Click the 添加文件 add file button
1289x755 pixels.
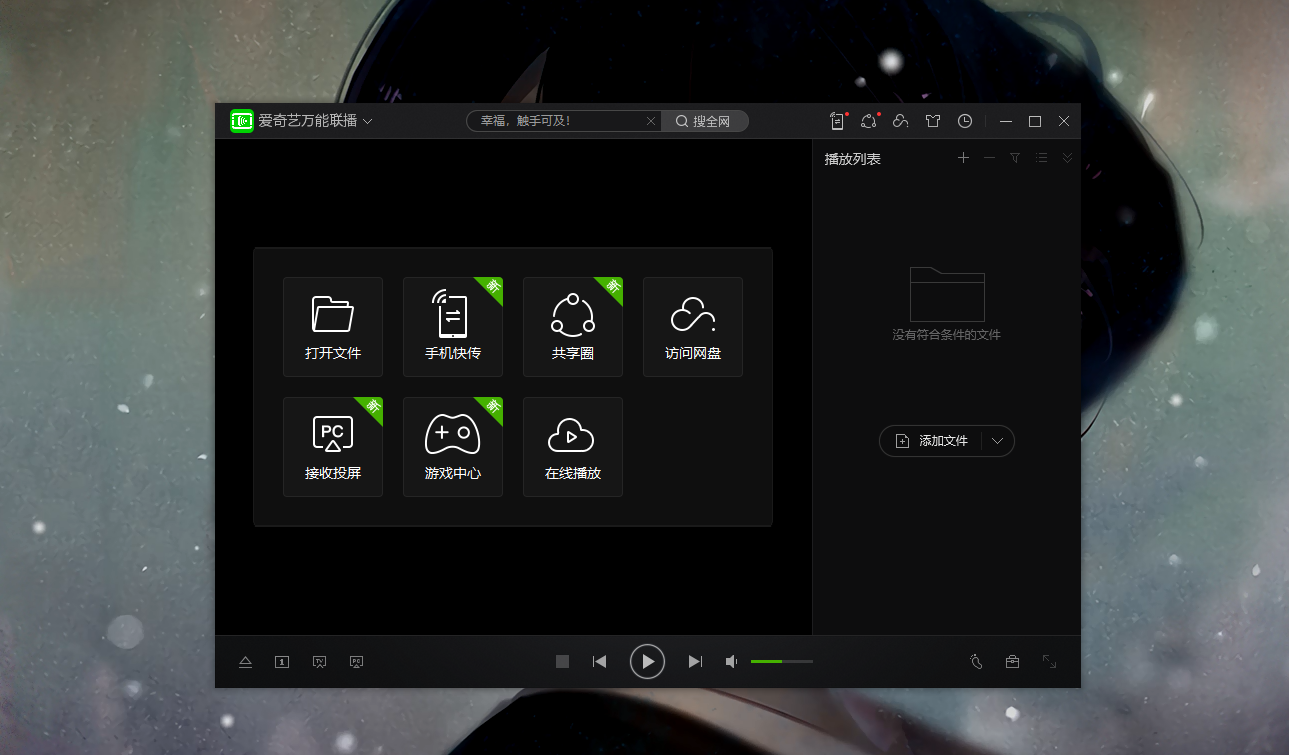(x=932, y=441)
